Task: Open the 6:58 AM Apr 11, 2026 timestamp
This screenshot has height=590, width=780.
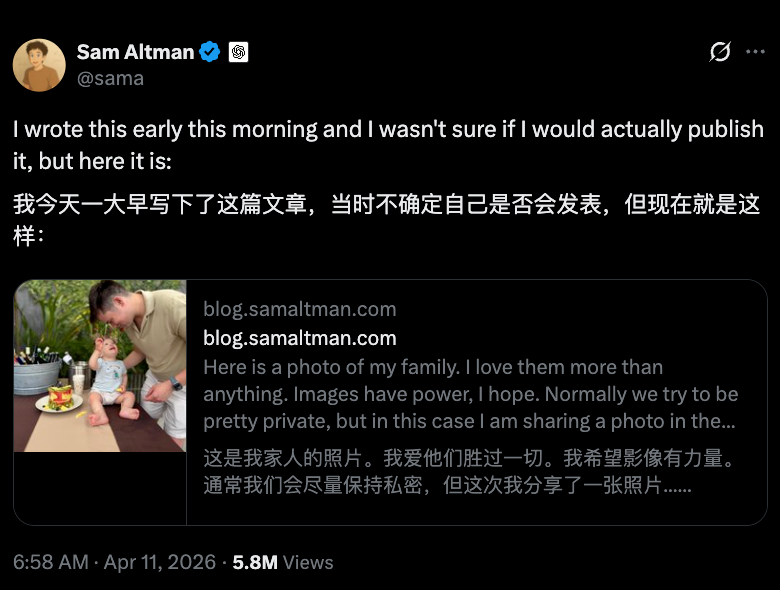Action: (x=114, y=562)
